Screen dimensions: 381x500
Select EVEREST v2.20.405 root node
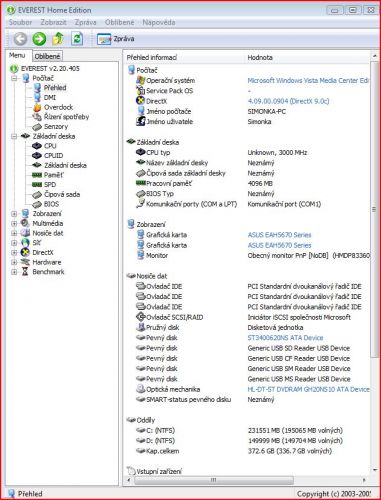(50, 68)
